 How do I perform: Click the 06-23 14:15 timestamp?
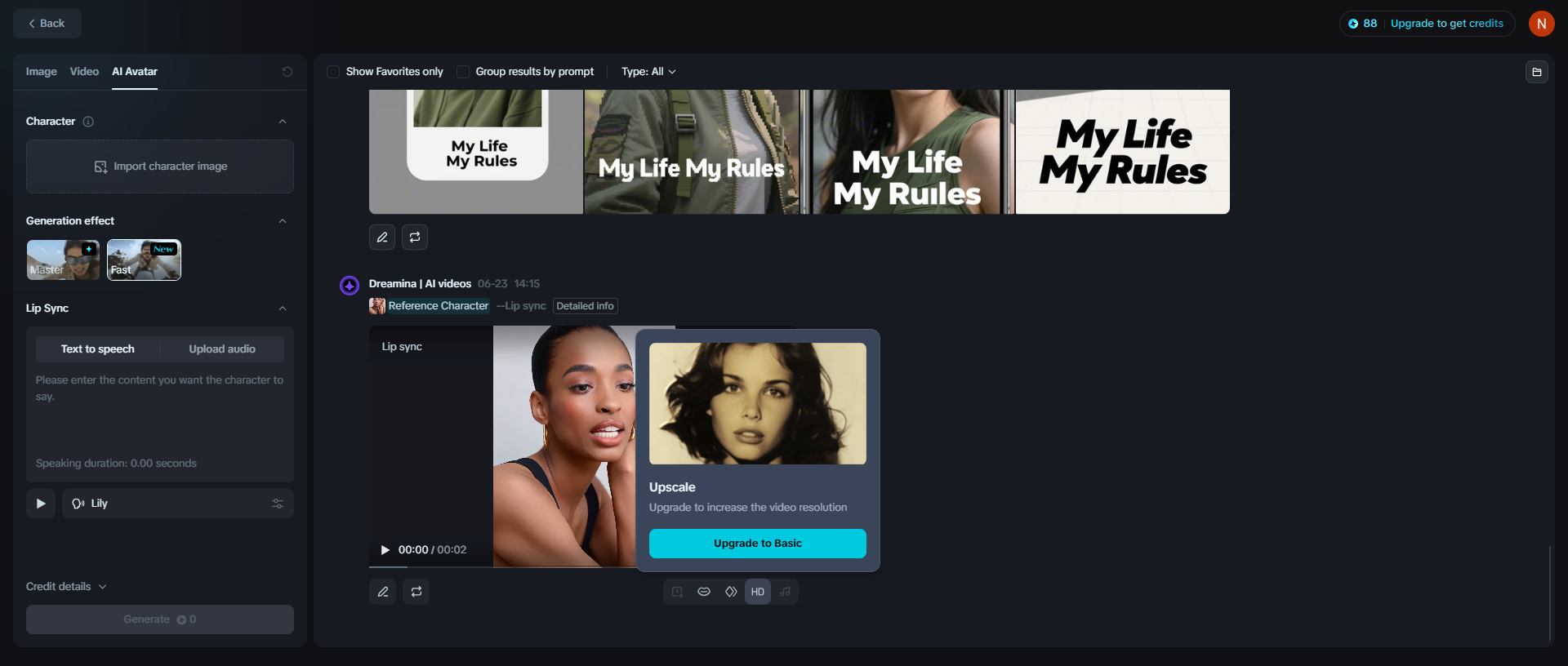click(x=509, y=284)
